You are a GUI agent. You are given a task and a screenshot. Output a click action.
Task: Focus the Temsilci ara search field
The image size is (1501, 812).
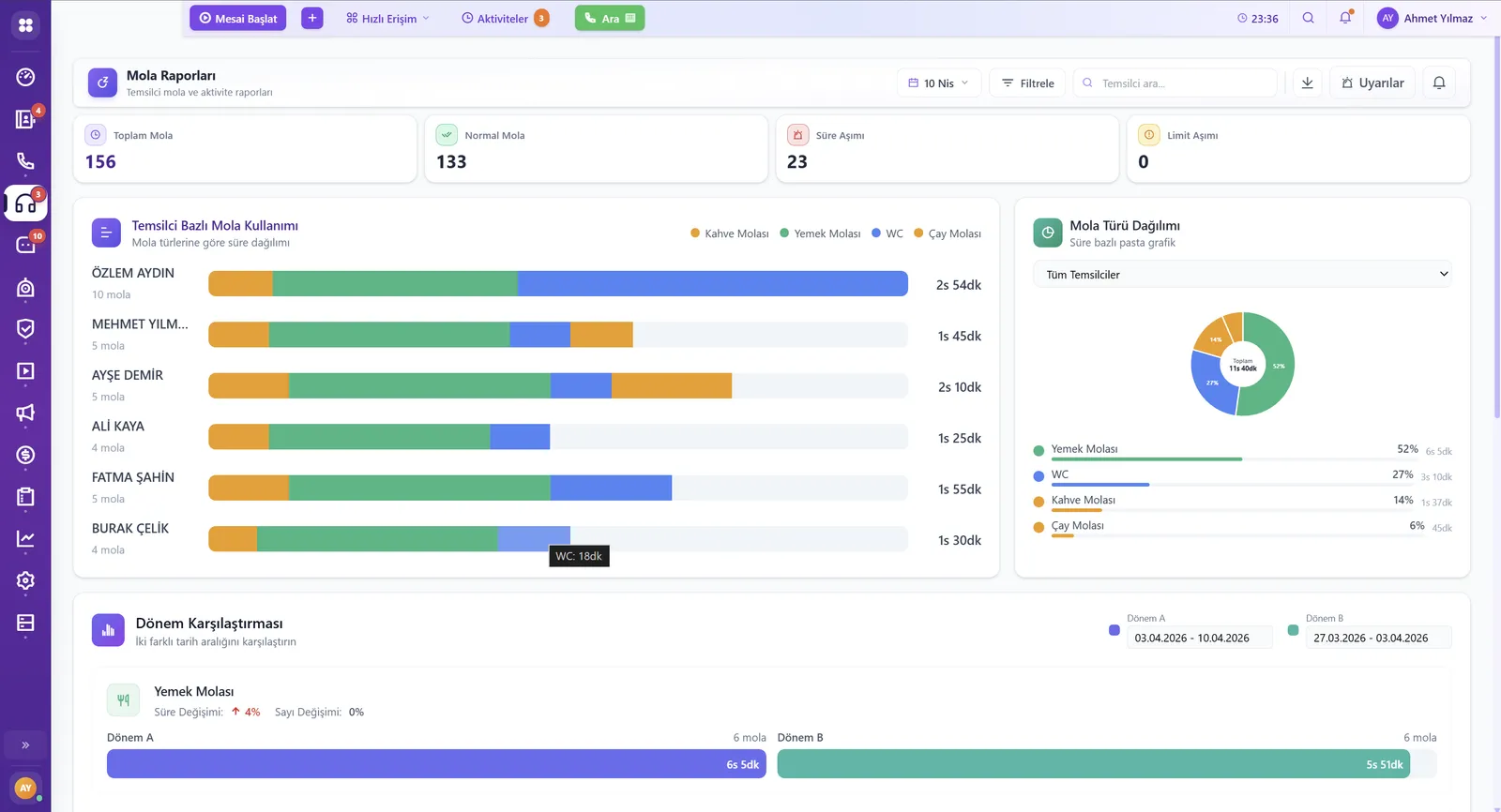[1175, 83]
